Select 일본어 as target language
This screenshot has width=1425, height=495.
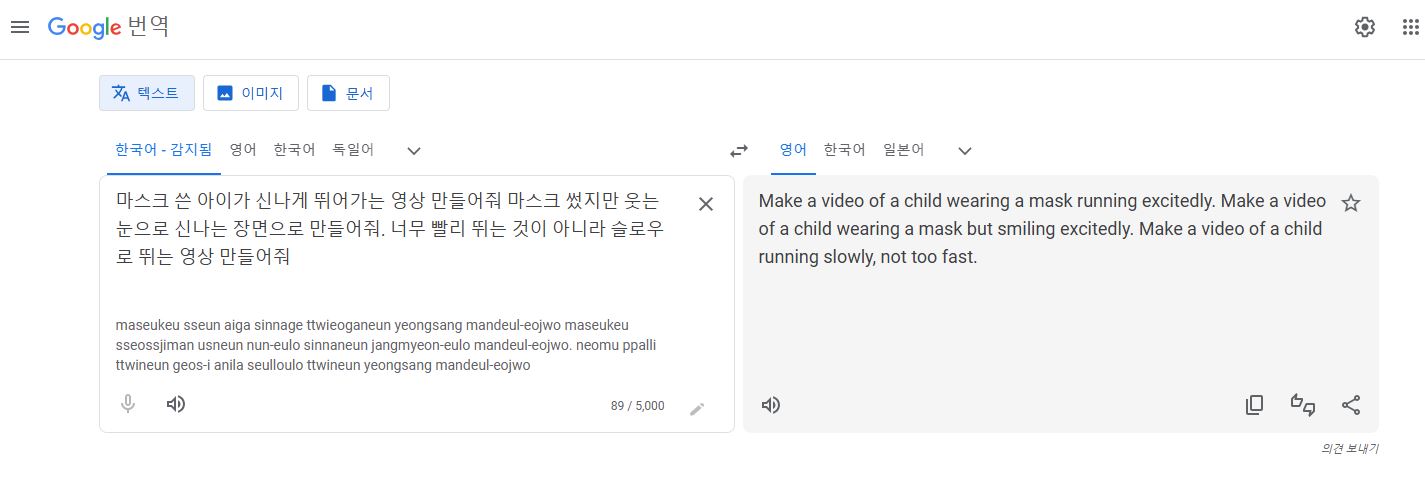click(x=903, y=150)
